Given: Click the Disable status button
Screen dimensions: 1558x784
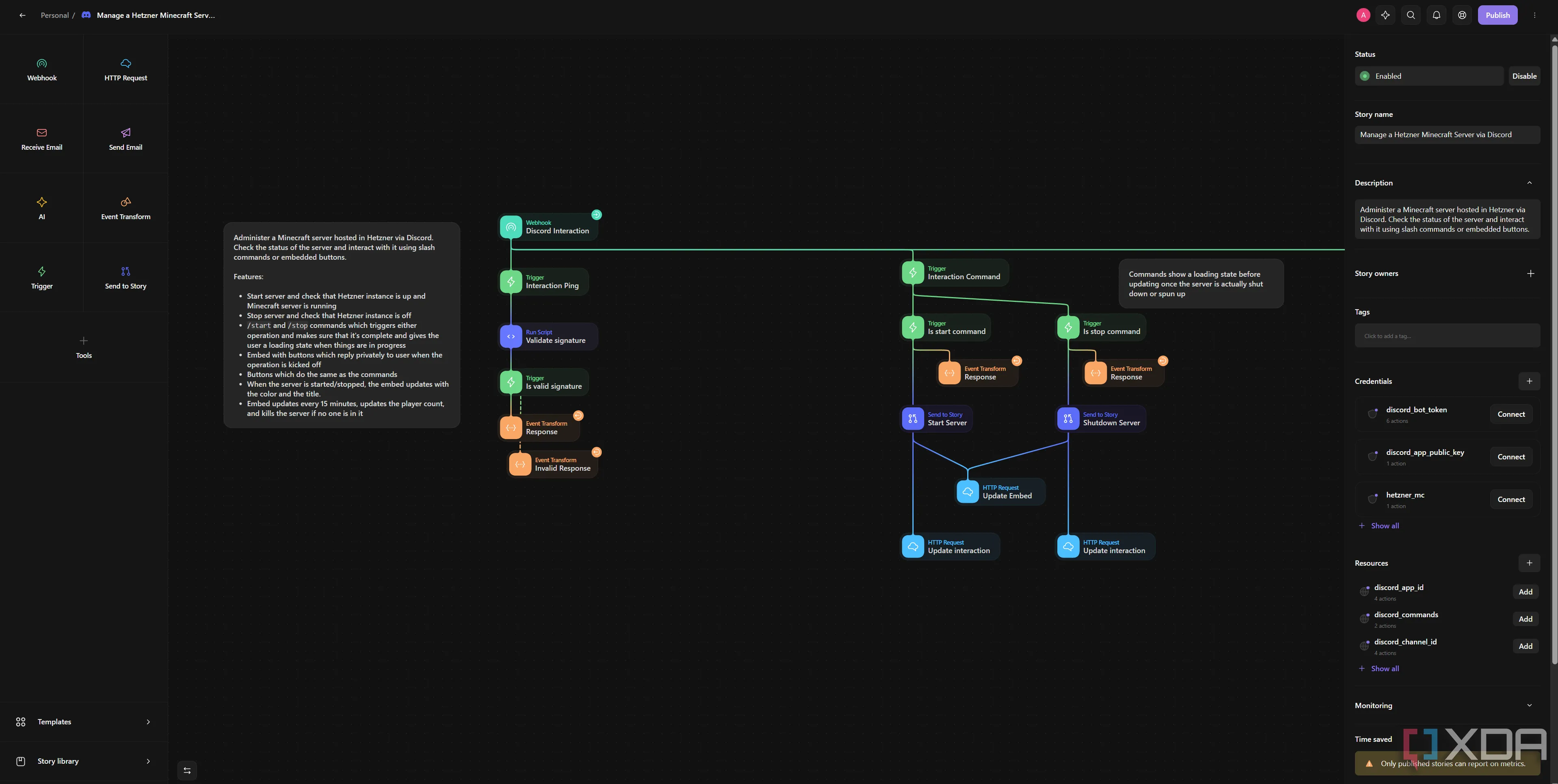Looking at the screenshot, I should point(1523,76).
